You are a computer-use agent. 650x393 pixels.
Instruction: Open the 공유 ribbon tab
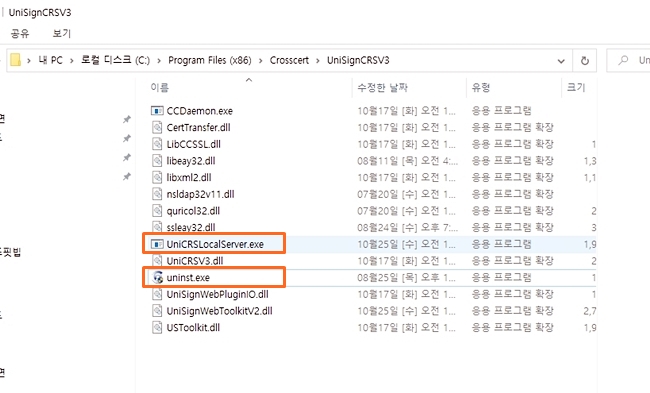pos(20,33)
